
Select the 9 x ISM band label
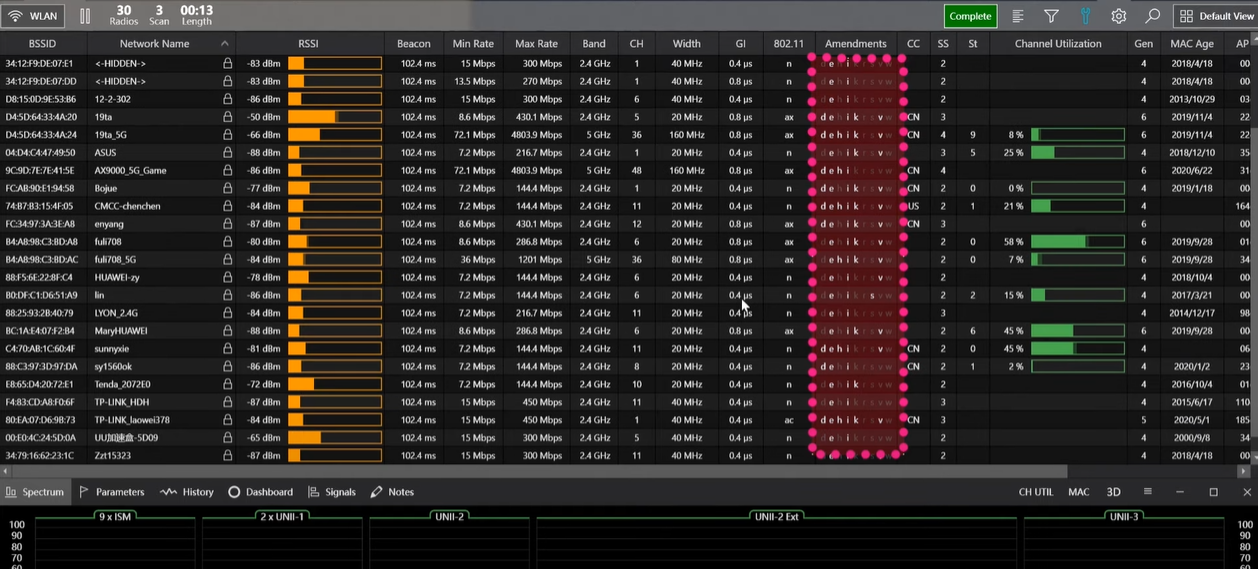pos(116,517)
